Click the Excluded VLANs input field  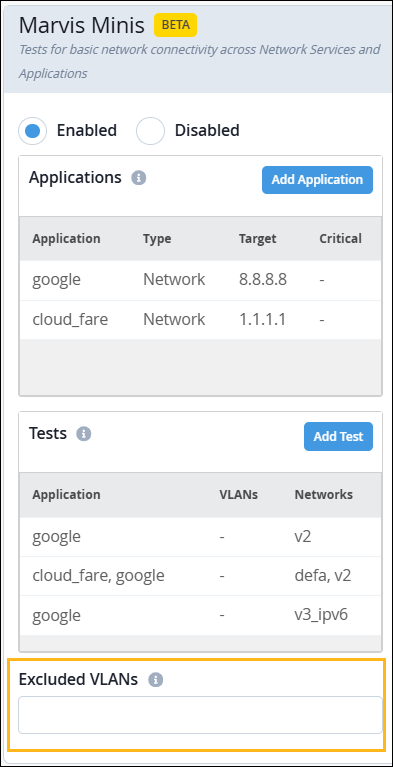tap(200, 715)
